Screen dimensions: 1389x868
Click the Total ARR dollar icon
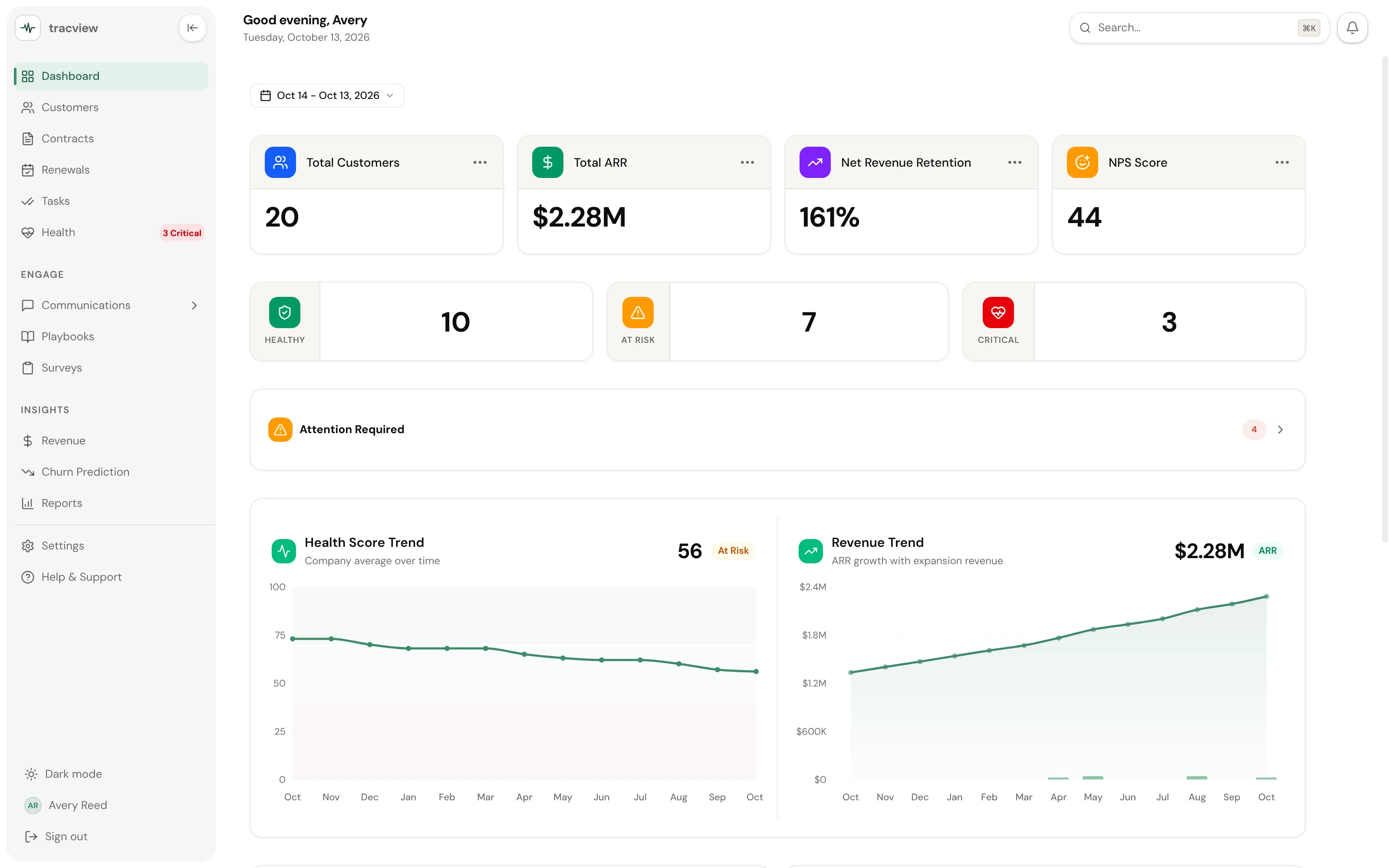click(x=547, y=162)
